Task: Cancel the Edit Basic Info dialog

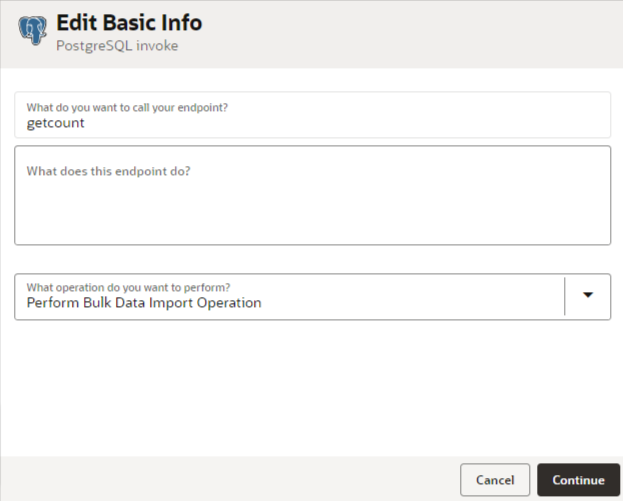Action: pos(495,480)
